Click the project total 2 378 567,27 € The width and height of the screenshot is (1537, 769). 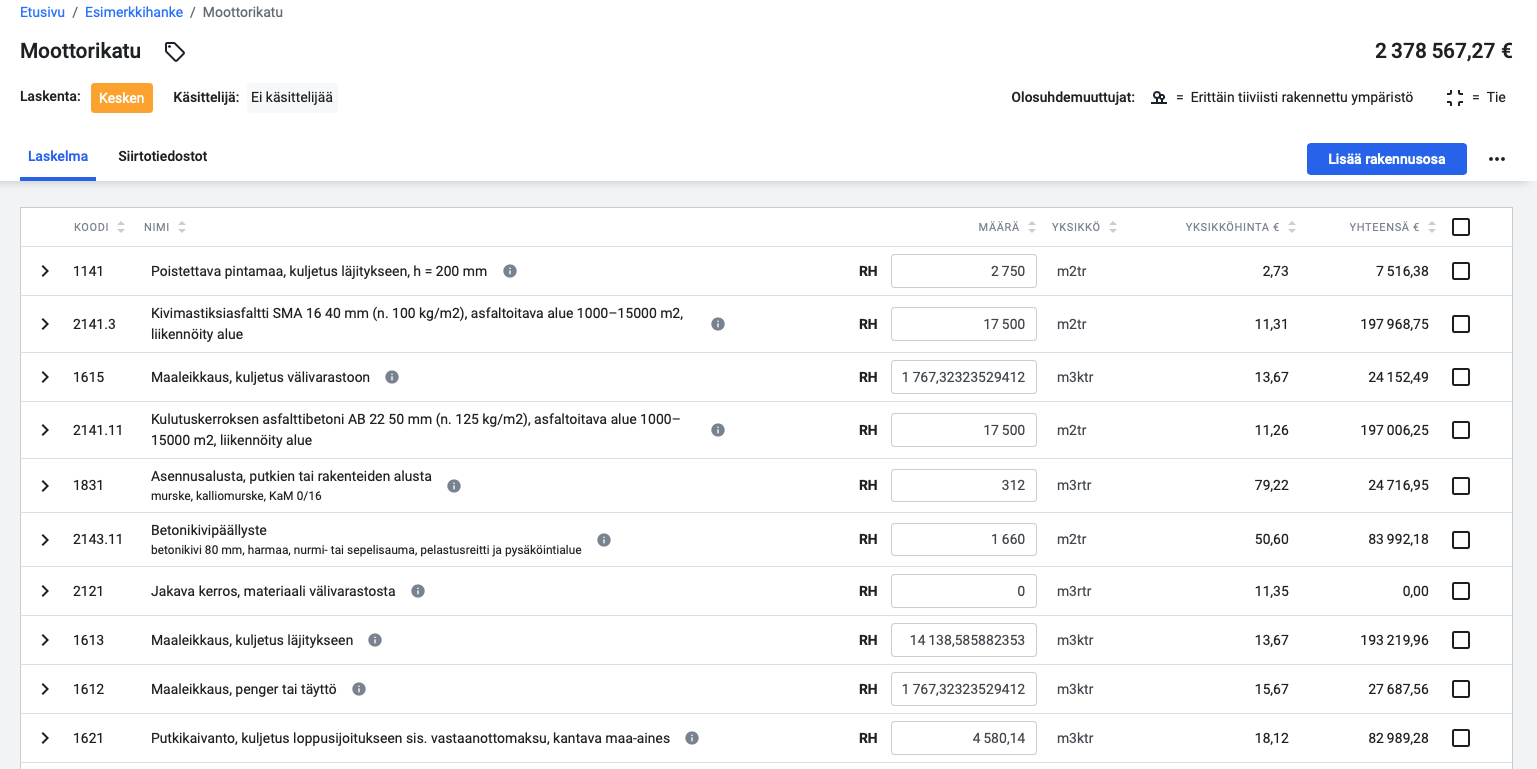pyautogui.click(x=1443, y=51)
